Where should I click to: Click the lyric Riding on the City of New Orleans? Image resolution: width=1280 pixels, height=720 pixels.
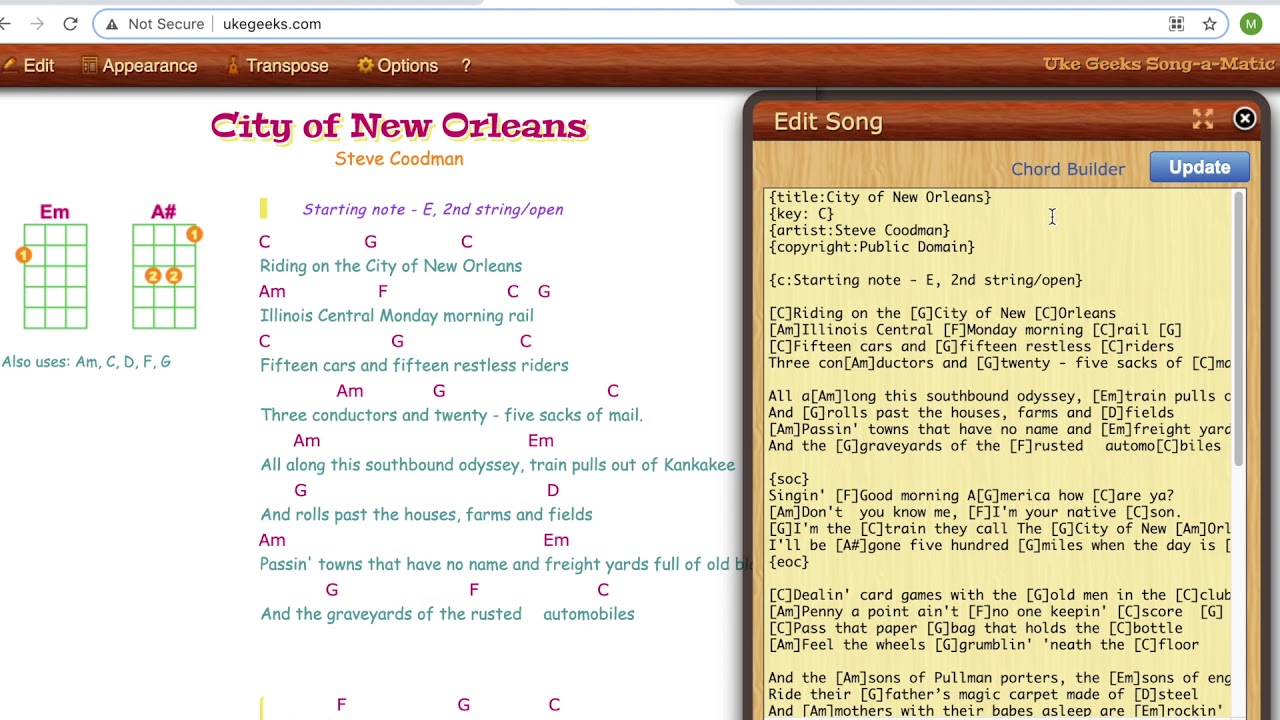[x=391, y=266]
